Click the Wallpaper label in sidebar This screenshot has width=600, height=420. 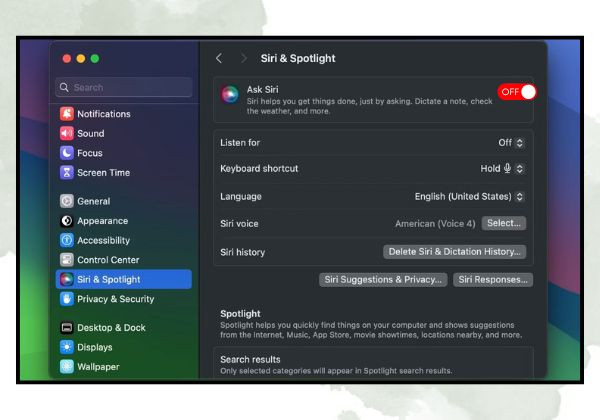(x=98, y=367)
